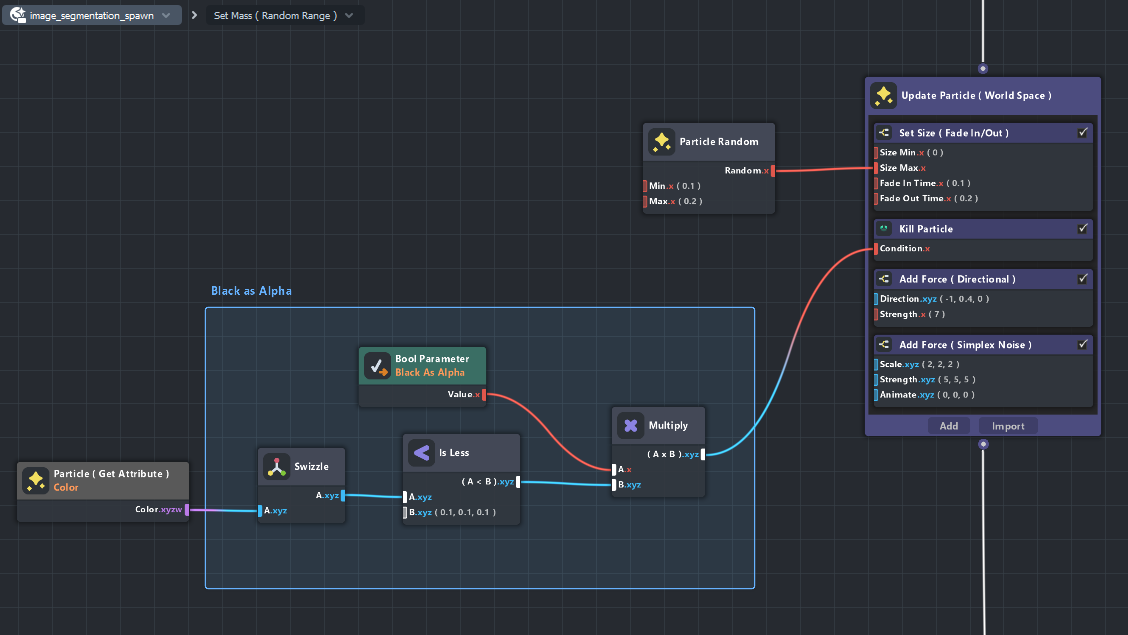Click the Add button in Update Particle
This screenshot has height=635, width=1128.
point(948,426)
